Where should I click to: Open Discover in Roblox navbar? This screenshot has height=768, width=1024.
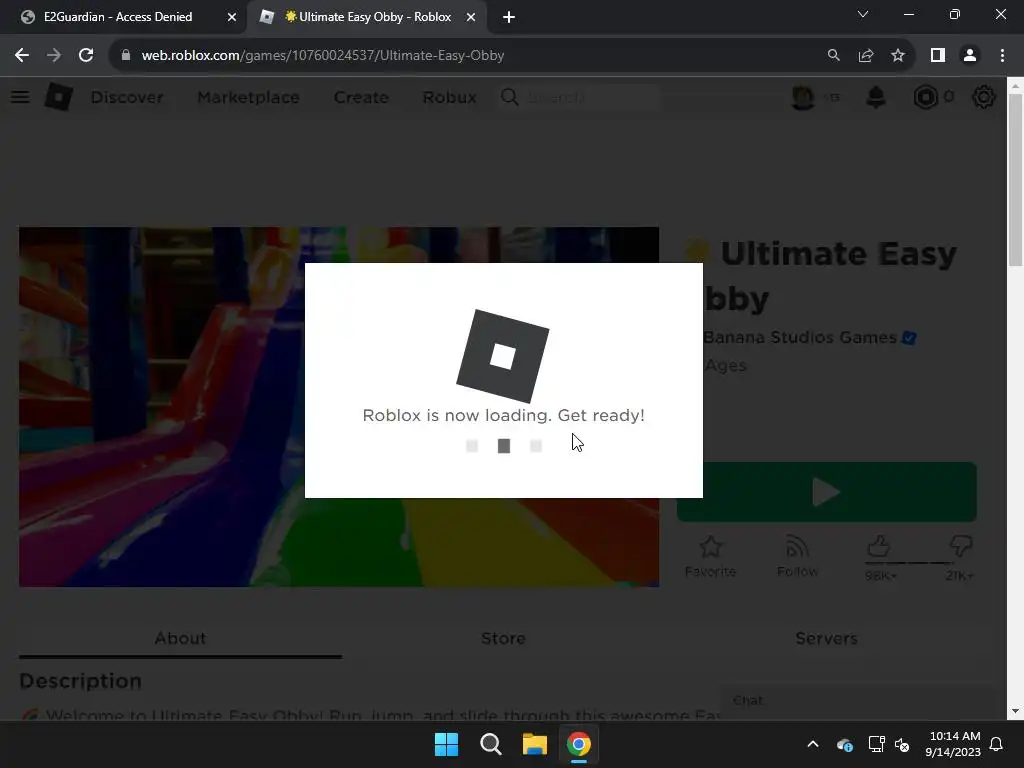[x=127, y=97]
